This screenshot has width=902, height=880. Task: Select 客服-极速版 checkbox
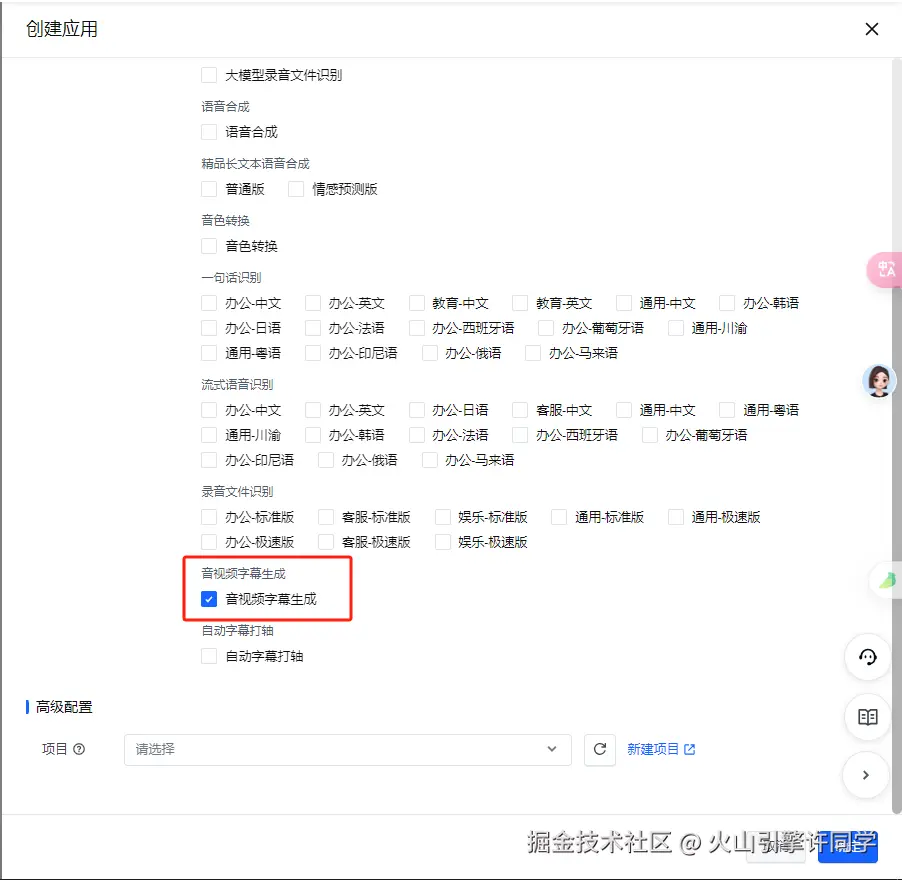(x=326, y=542)
